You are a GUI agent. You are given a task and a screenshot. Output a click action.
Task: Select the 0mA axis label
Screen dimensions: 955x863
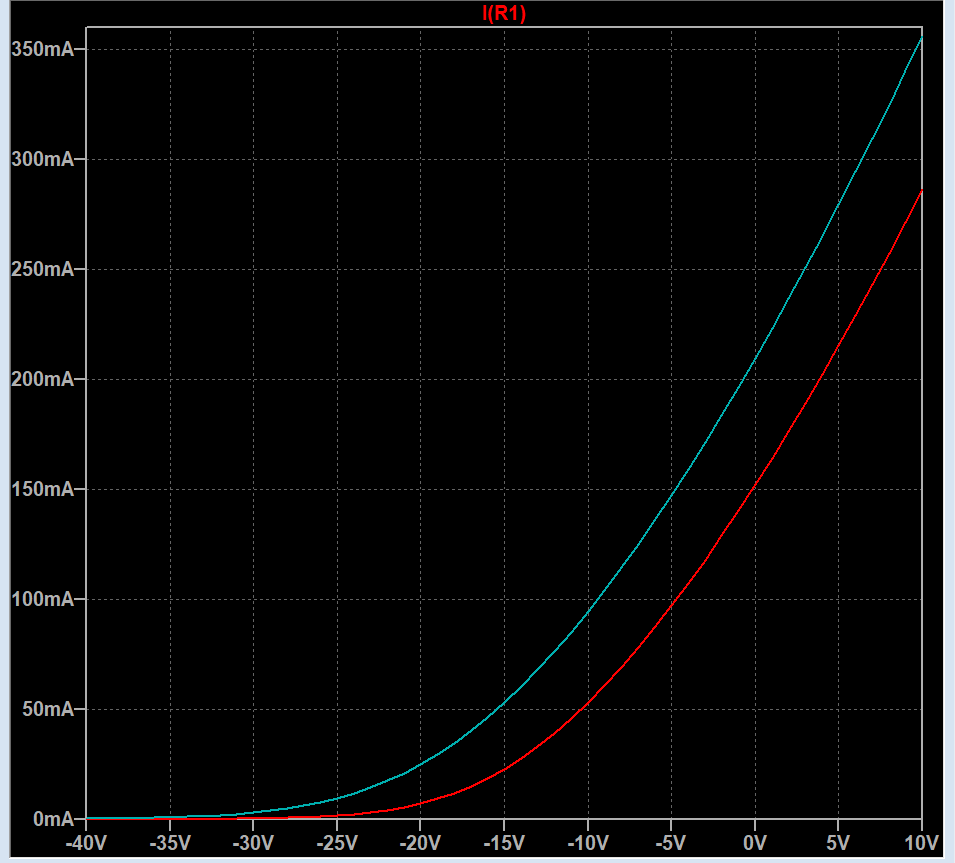point(54,820)
